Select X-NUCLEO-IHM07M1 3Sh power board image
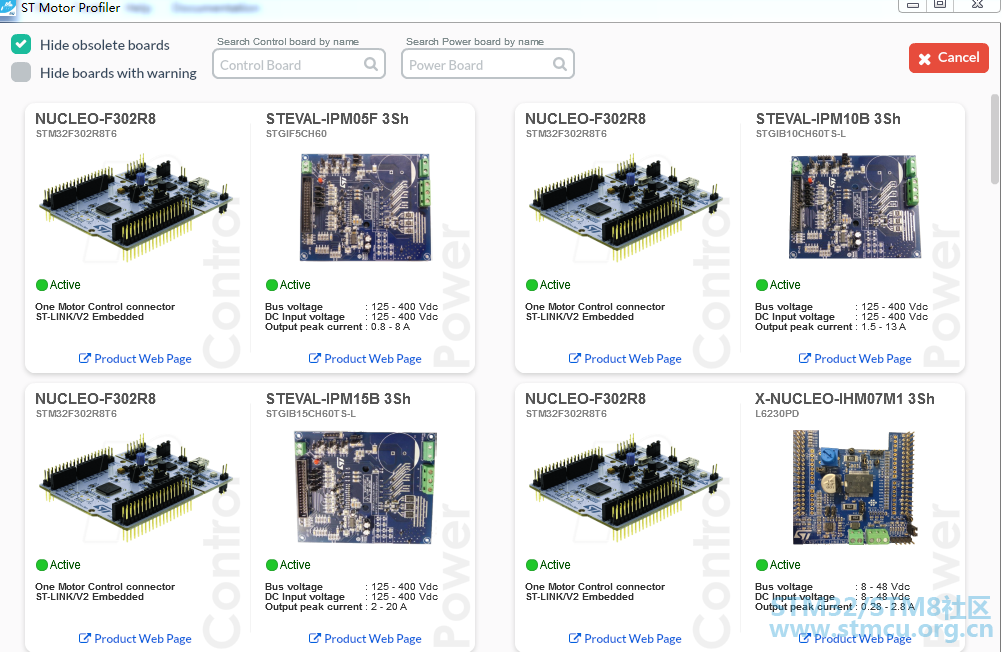The image size is (1002, 652). tap(855, 487)
